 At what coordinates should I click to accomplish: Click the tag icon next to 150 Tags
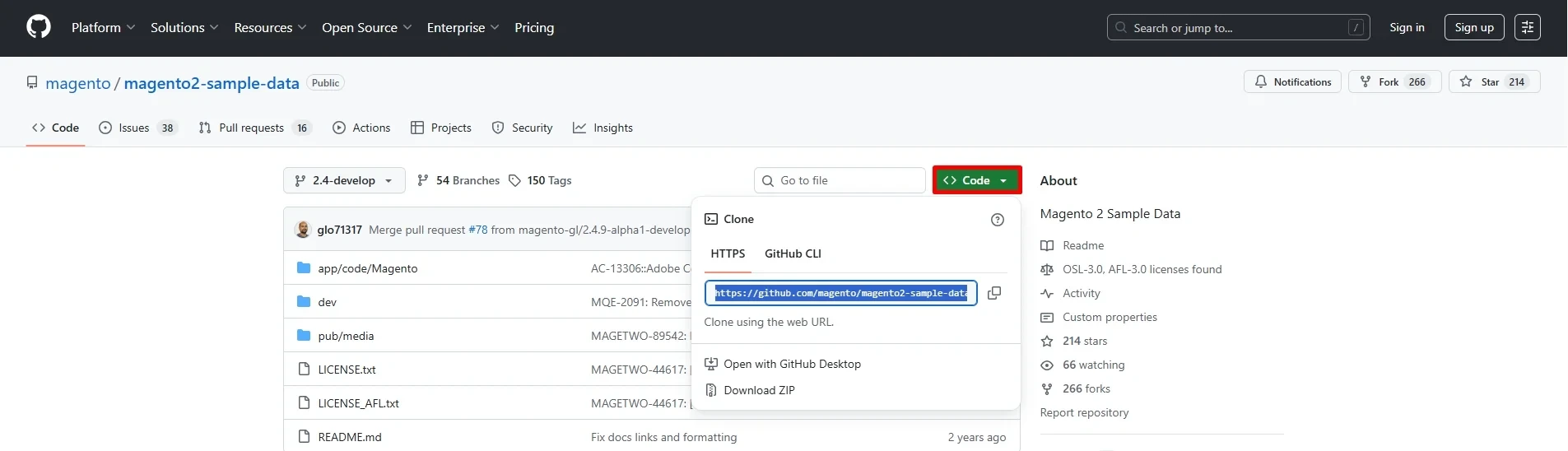(x=514, y=180)
